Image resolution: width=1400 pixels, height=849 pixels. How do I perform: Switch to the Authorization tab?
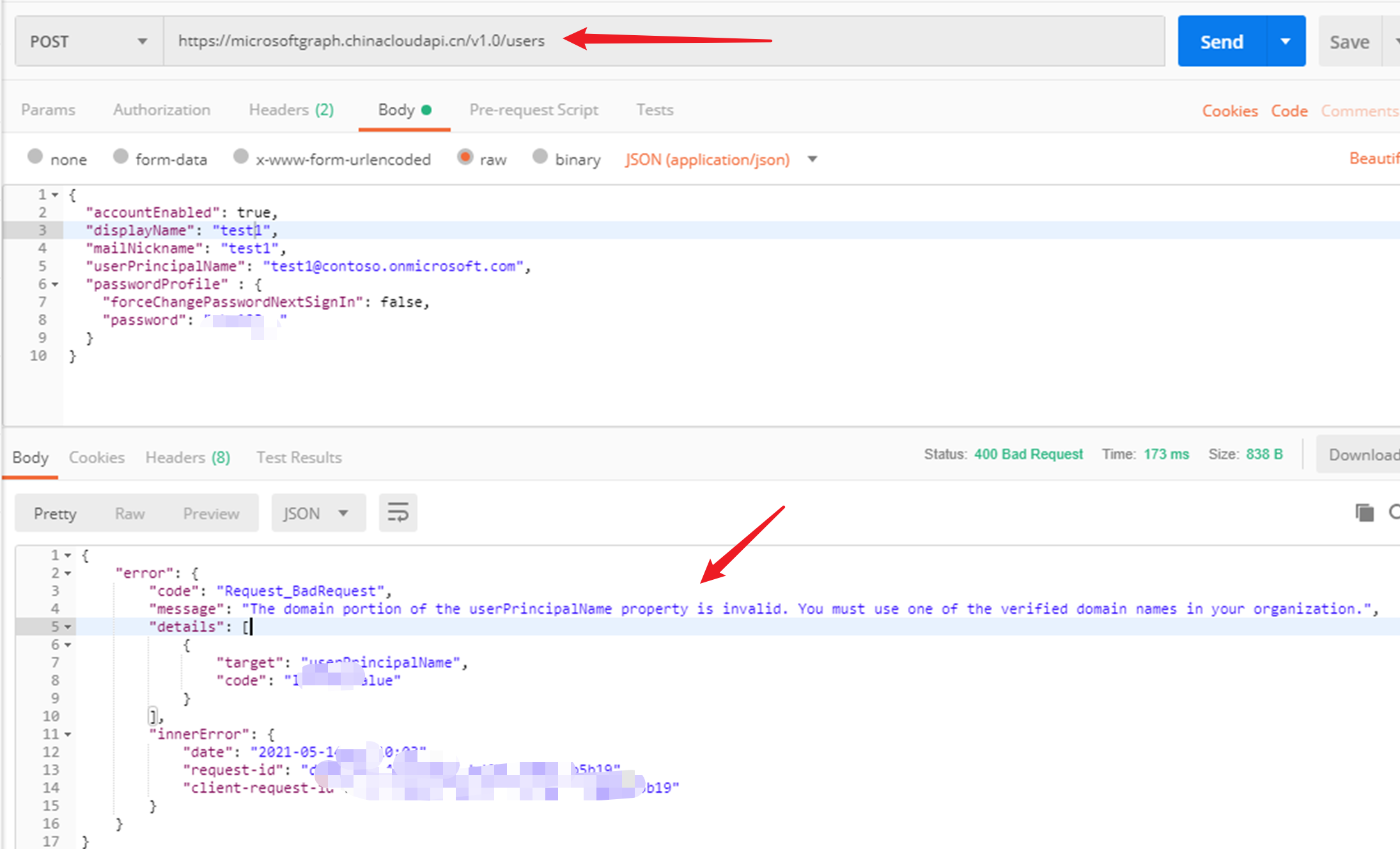point(162,110)
